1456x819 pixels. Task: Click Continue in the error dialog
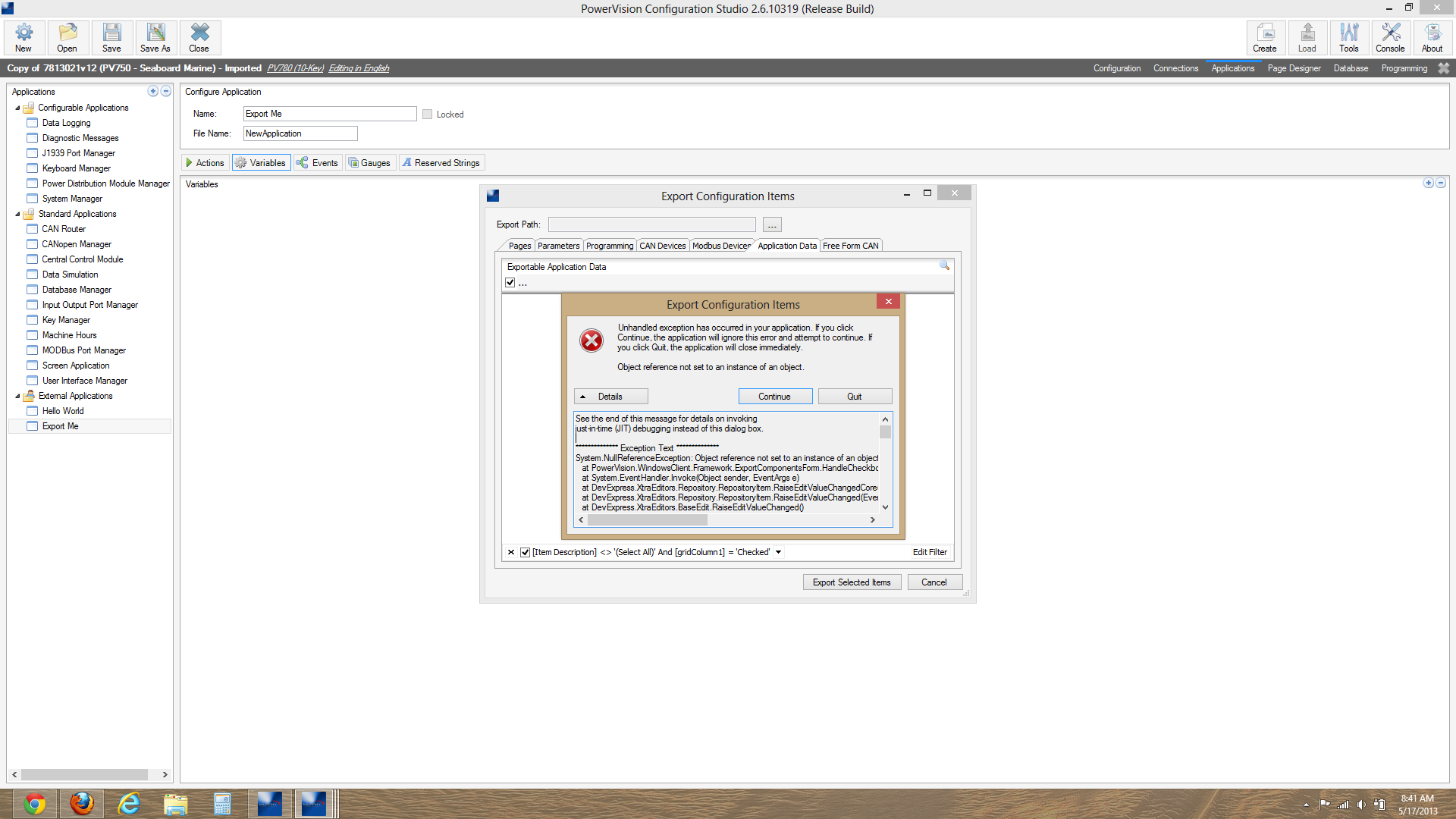pyautogui.click(x=775, y=397)
